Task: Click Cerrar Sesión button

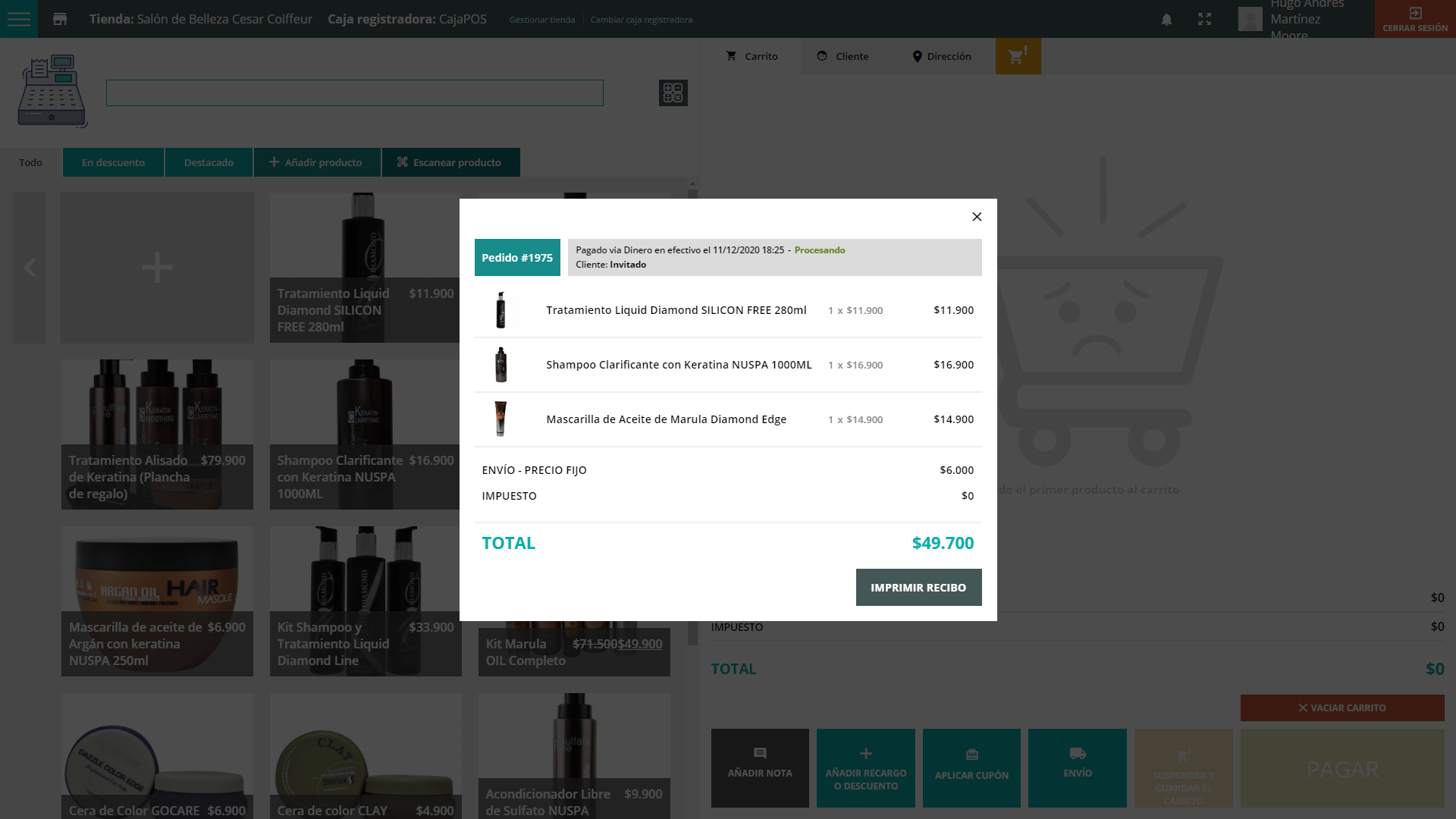Action: click(x=1415, y=19)
